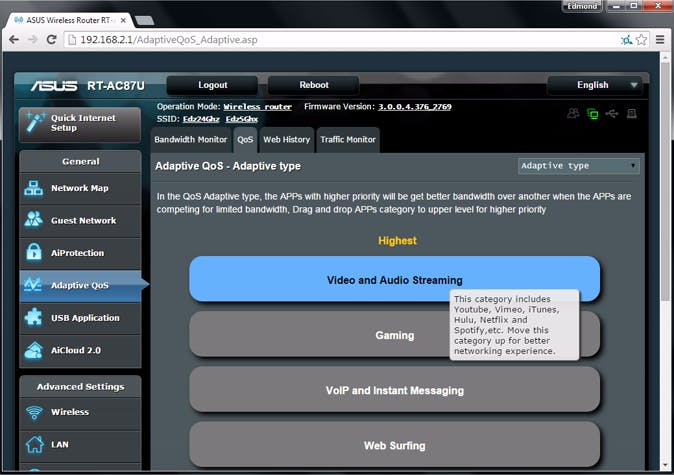Click firmware version 3.0.0.4.376_2769 link
Screen dimensions: 674x475
coord(414,107)
